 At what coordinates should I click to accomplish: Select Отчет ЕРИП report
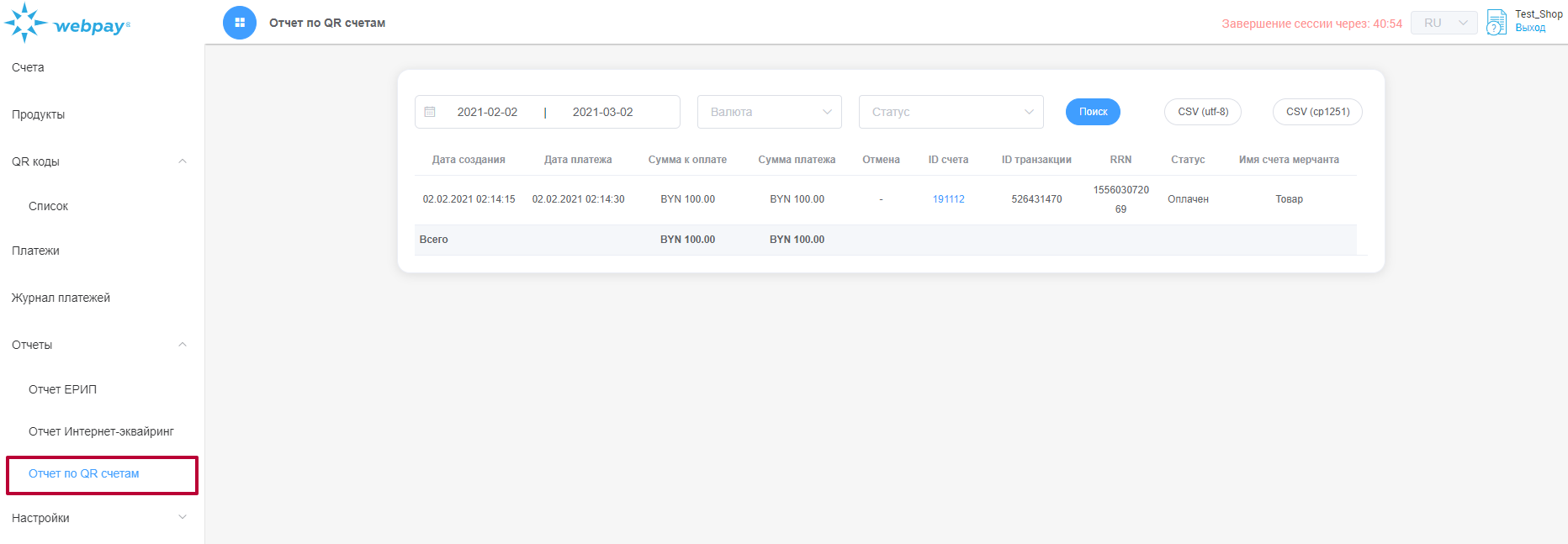(x=62, y=389)
